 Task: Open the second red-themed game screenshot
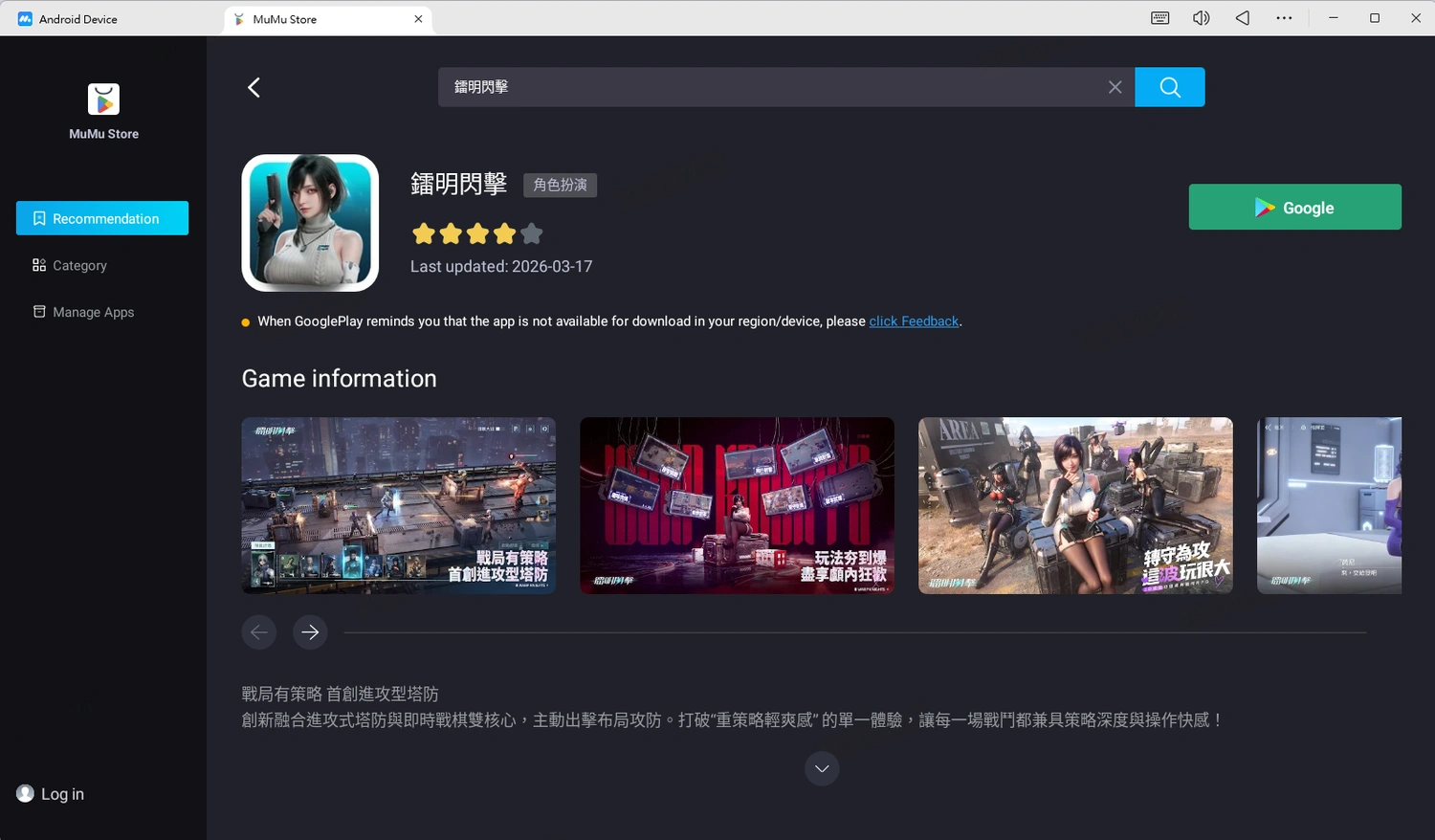[x=737, y=505]
